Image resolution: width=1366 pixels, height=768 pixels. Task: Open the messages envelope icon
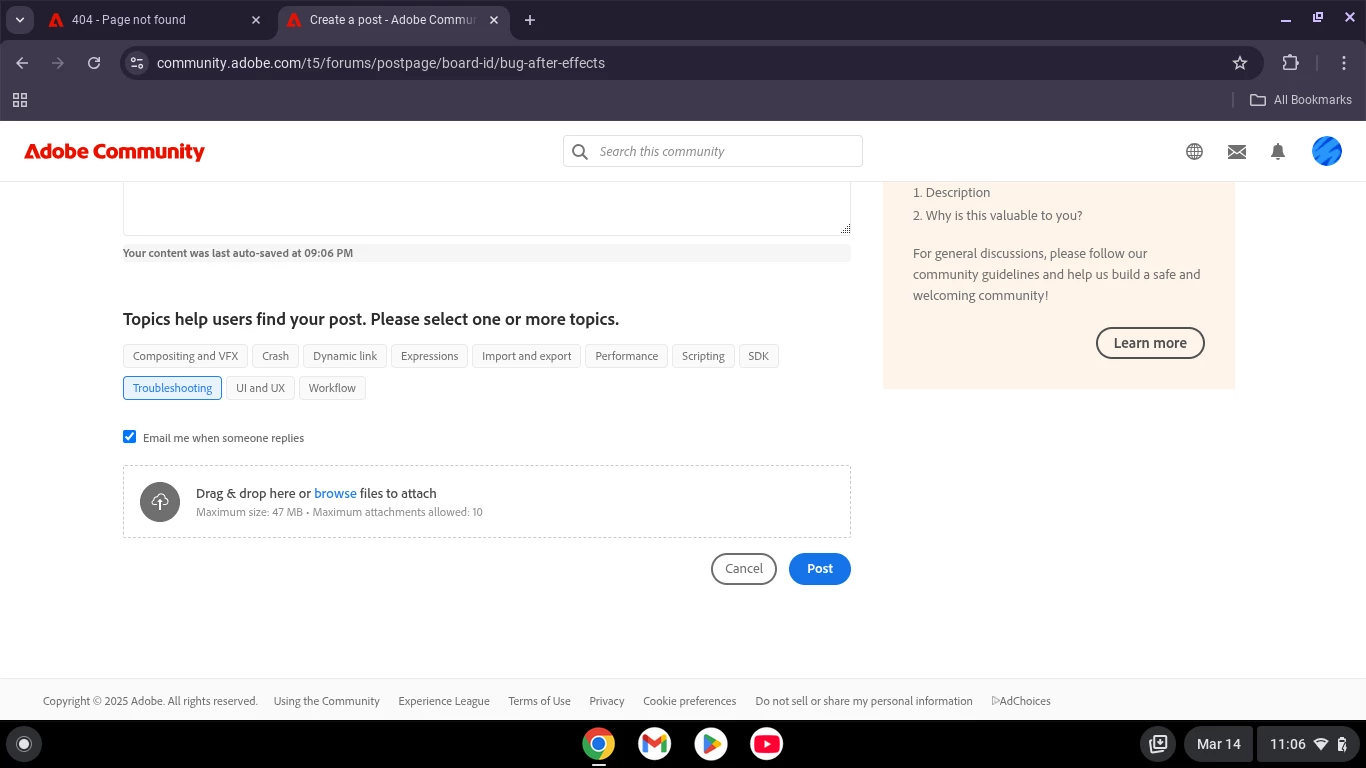1237,152
